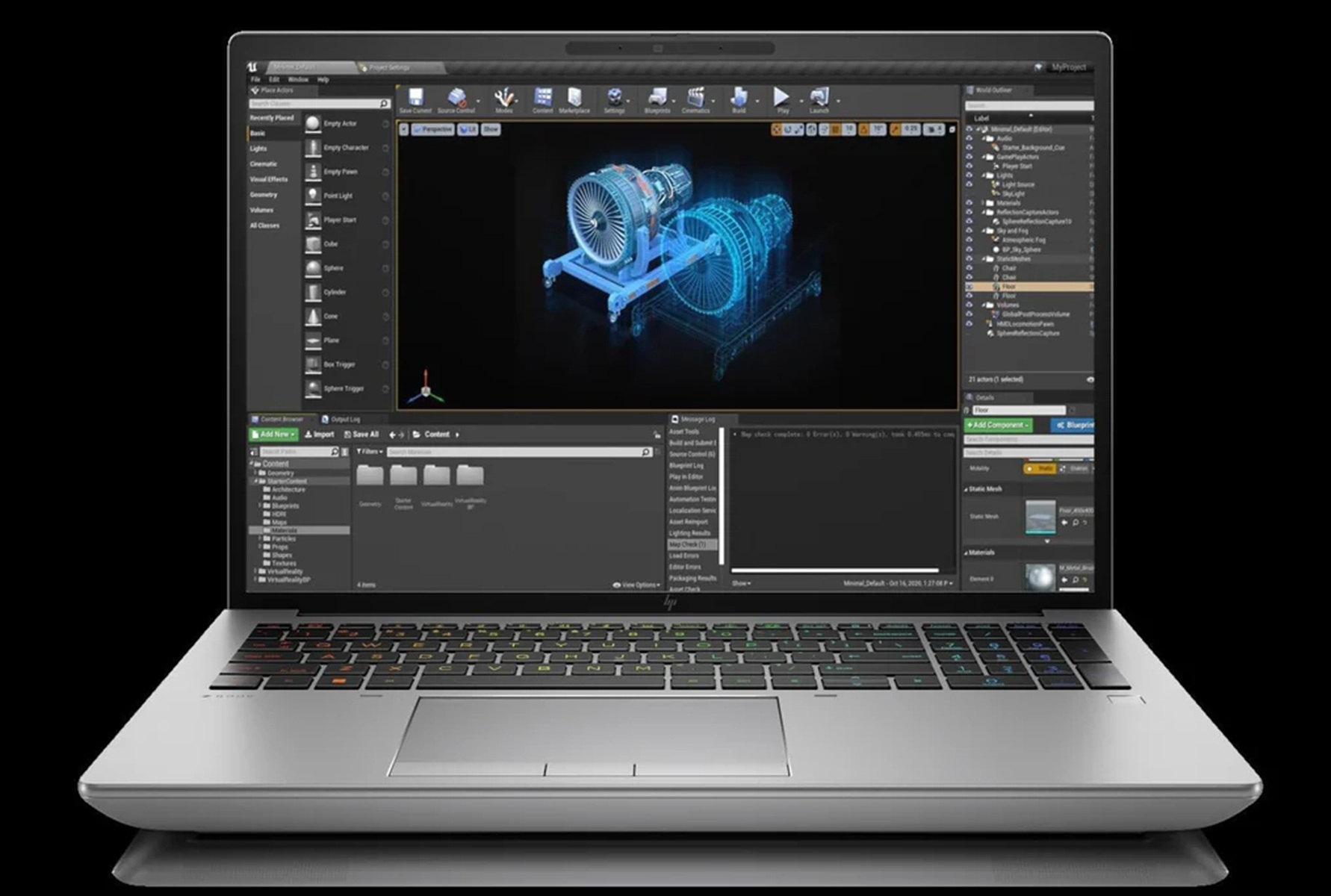Open the Window menu
1331x896 pixels.
[x=298, y=79]
